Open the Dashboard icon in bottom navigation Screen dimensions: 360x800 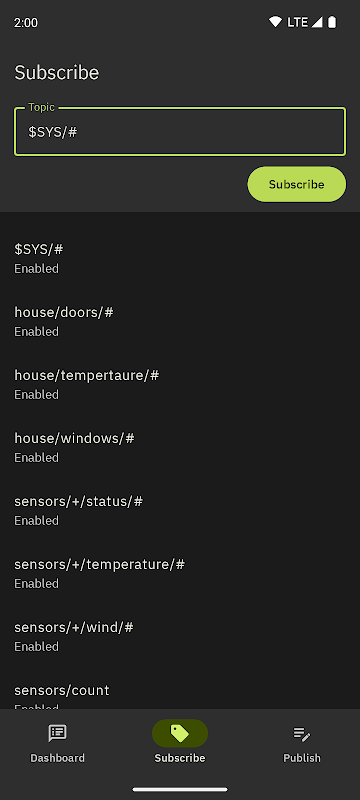click(57, 733)
